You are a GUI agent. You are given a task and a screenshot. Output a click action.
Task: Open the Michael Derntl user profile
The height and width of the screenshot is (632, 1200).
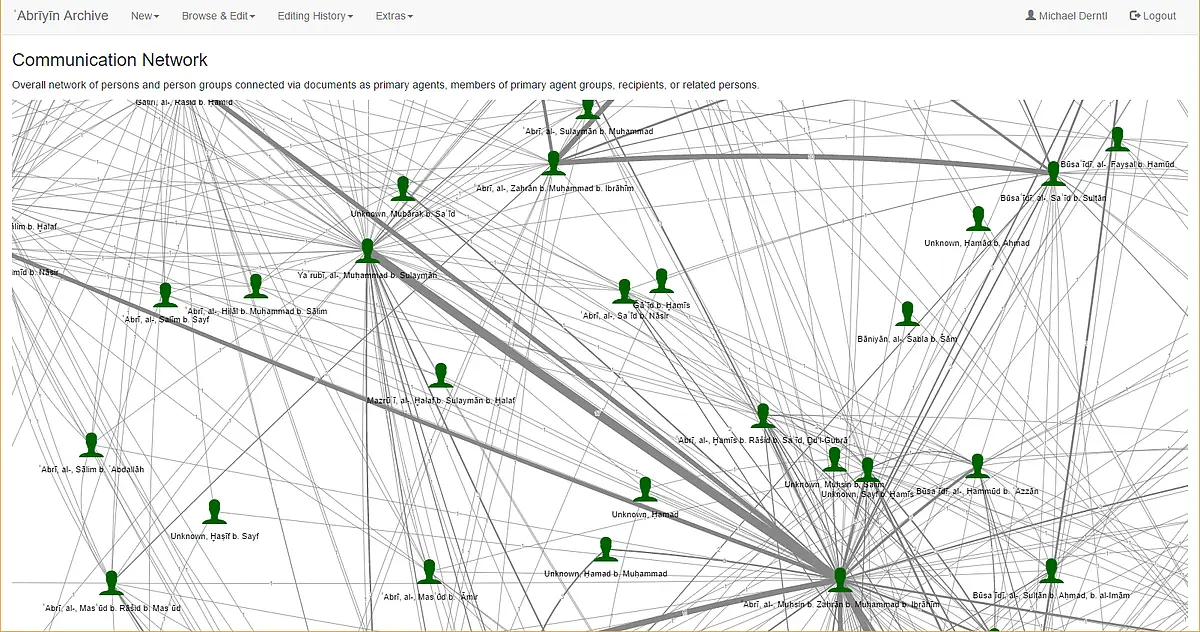(x=1068, y=16)
